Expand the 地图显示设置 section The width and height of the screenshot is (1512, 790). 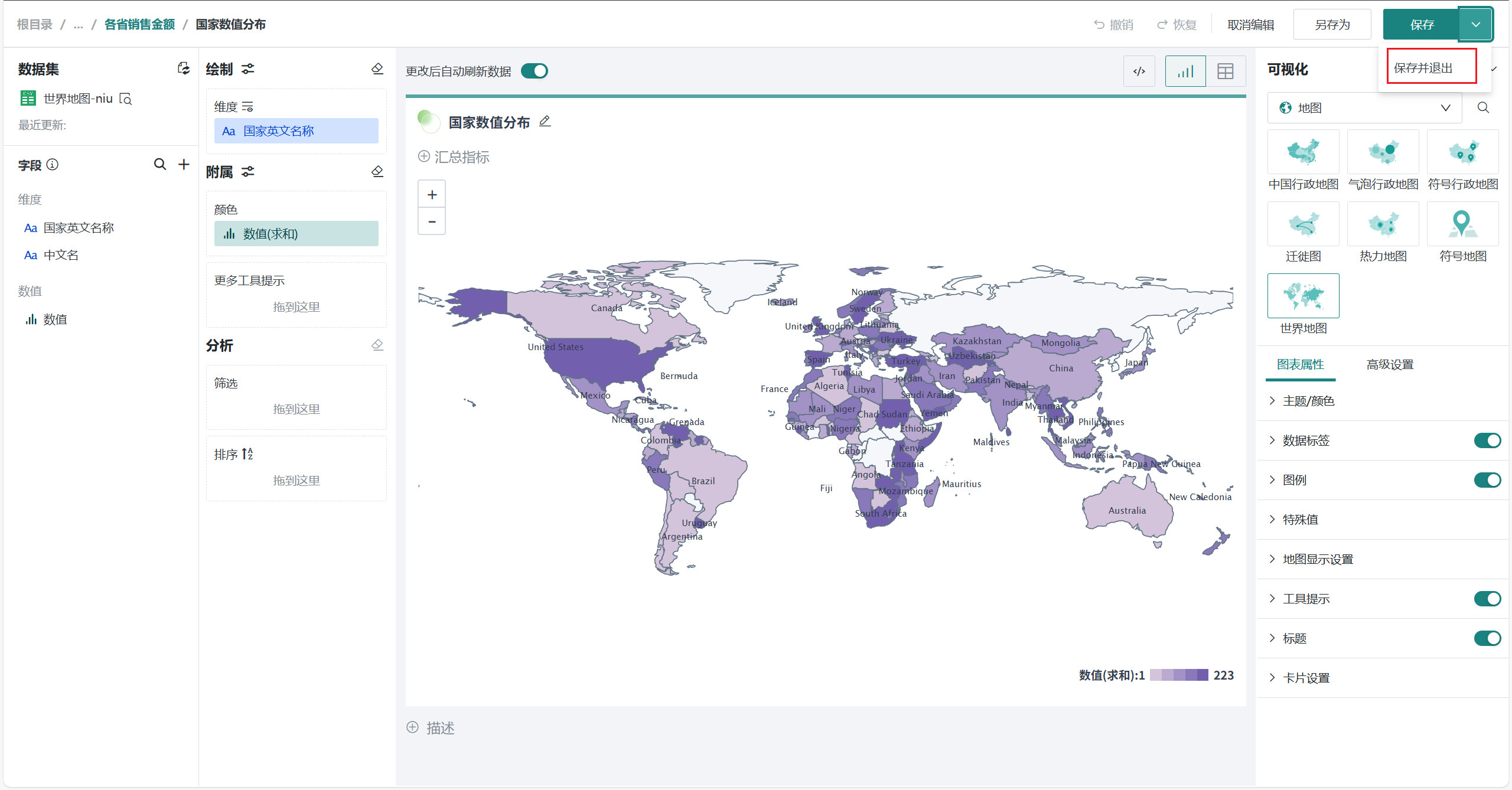1317,559
